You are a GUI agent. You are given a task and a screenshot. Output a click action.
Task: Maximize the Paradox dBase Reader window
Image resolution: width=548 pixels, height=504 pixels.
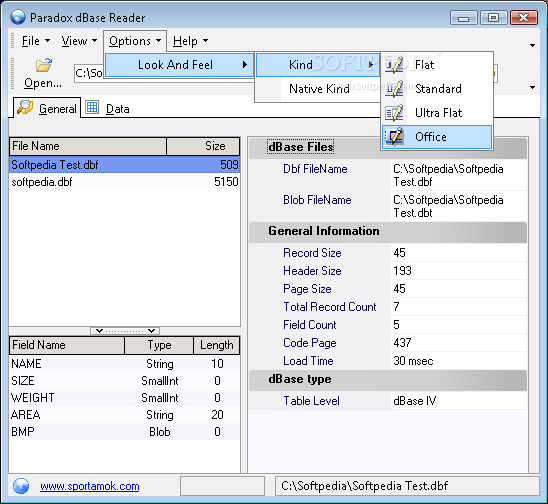click(493, 17)
